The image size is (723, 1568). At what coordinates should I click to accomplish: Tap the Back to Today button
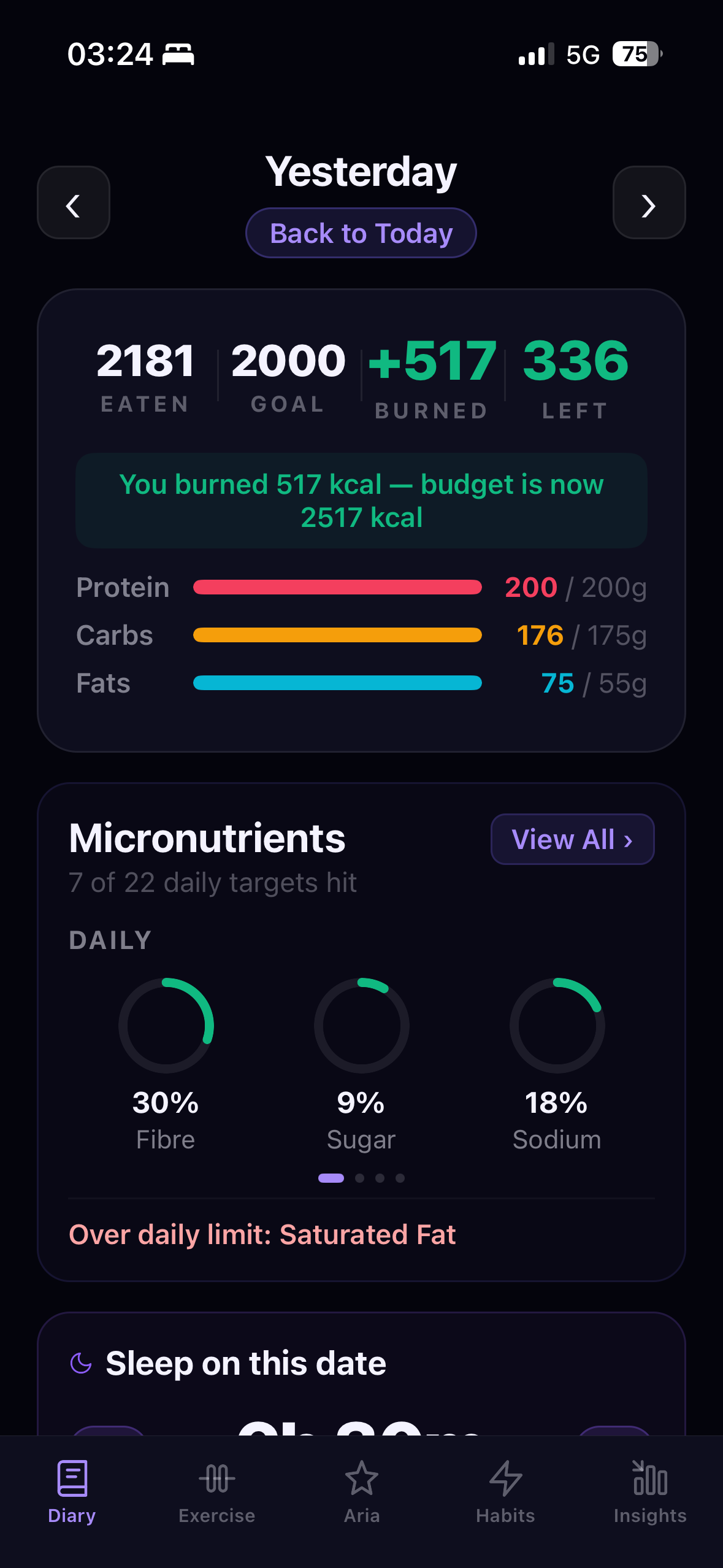[x=361, y=233]
